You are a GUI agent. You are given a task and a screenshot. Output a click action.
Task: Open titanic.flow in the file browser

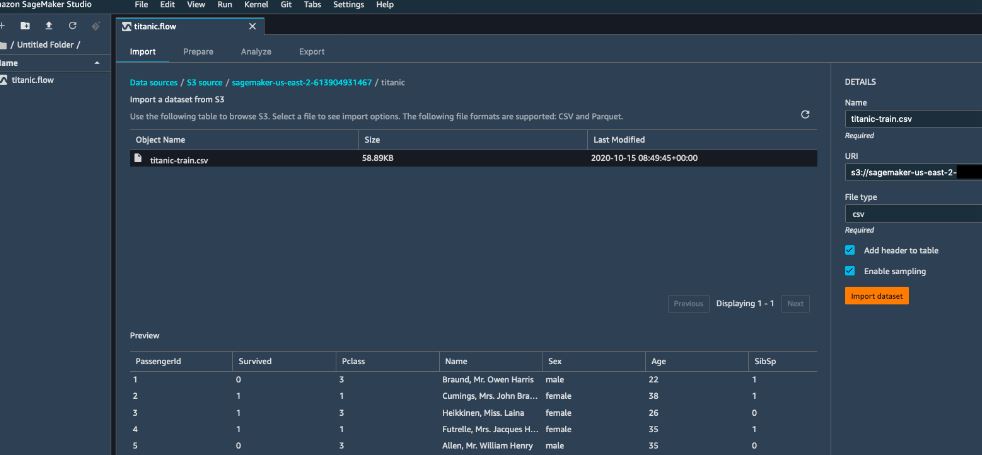33,80
